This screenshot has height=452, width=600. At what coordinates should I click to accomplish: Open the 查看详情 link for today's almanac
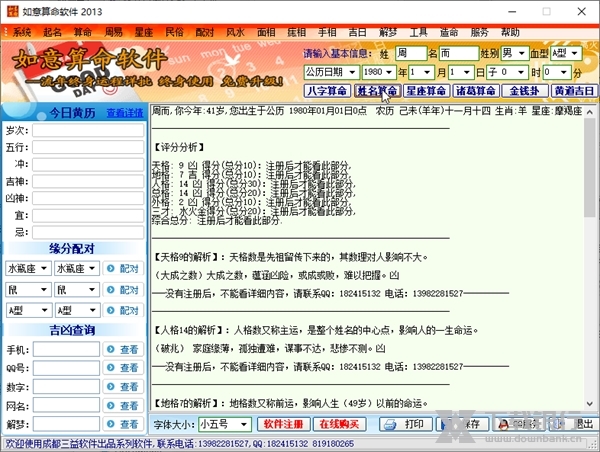[125, 113]
